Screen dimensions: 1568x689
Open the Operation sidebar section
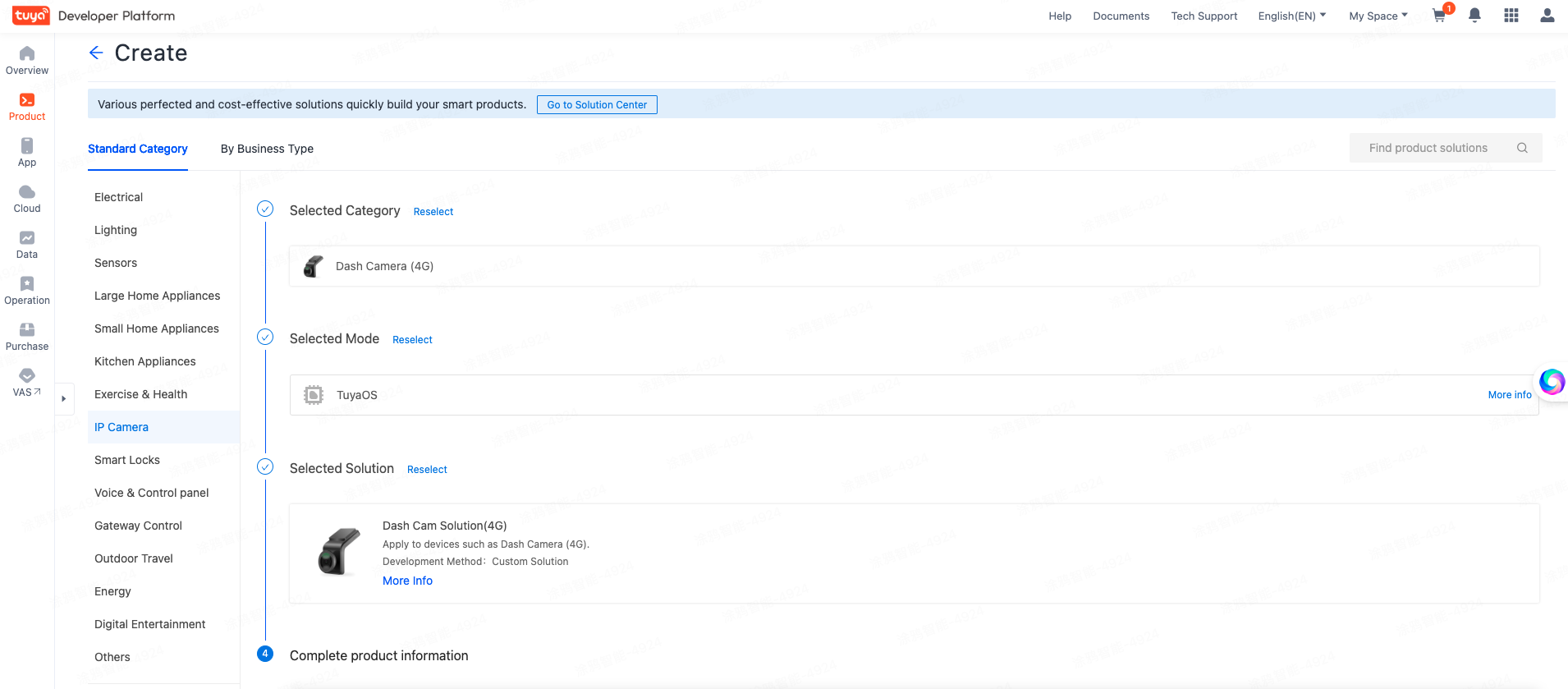click(27, 291)
